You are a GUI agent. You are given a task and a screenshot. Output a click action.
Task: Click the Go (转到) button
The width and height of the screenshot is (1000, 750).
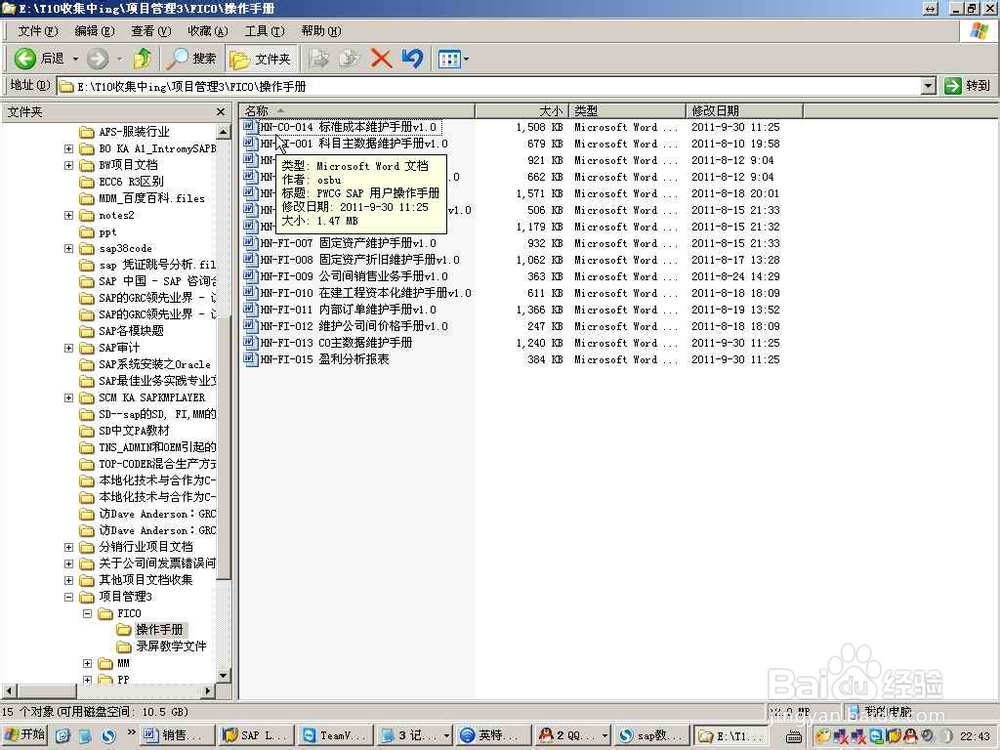tap(967, 85)
